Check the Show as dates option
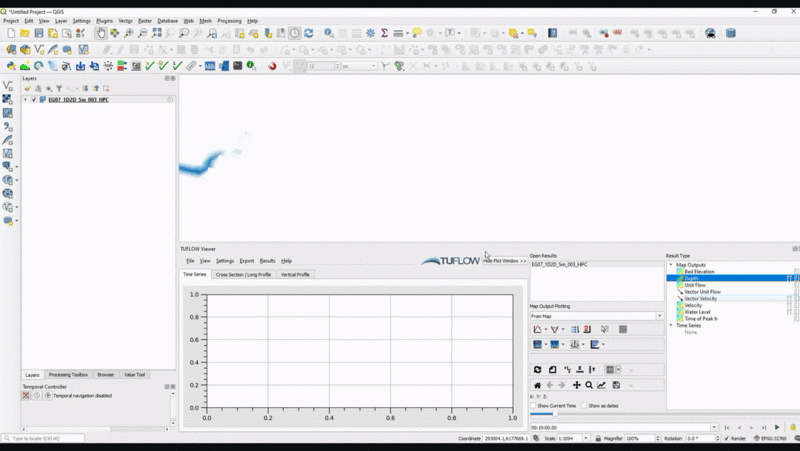Viewport: 800px width, 451px height. [x=584, y=406]
